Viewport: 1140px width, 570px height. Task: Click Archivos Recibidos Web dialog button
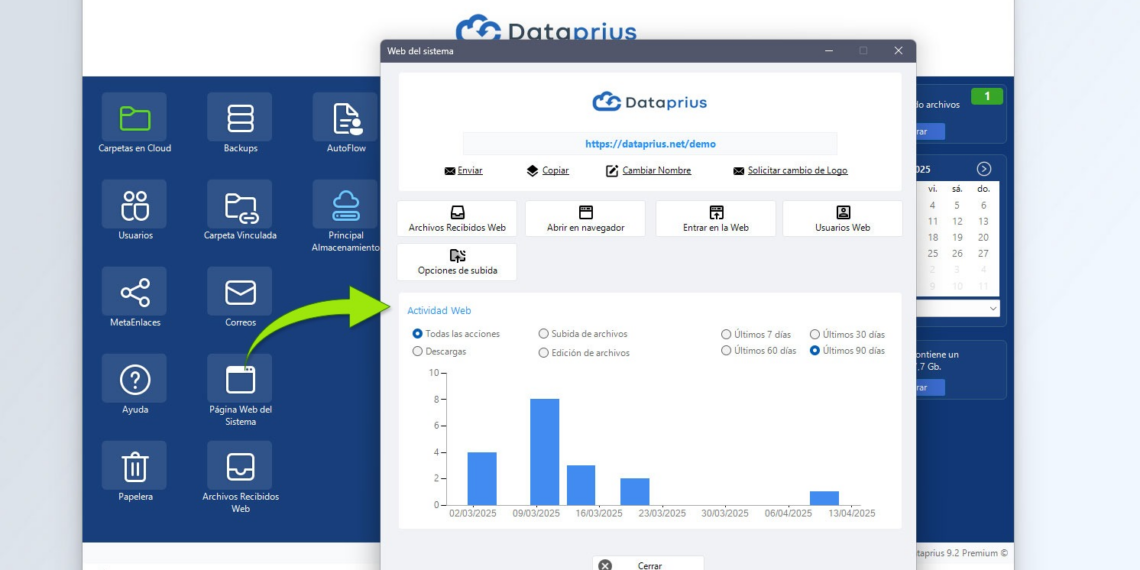coord(457,219)
